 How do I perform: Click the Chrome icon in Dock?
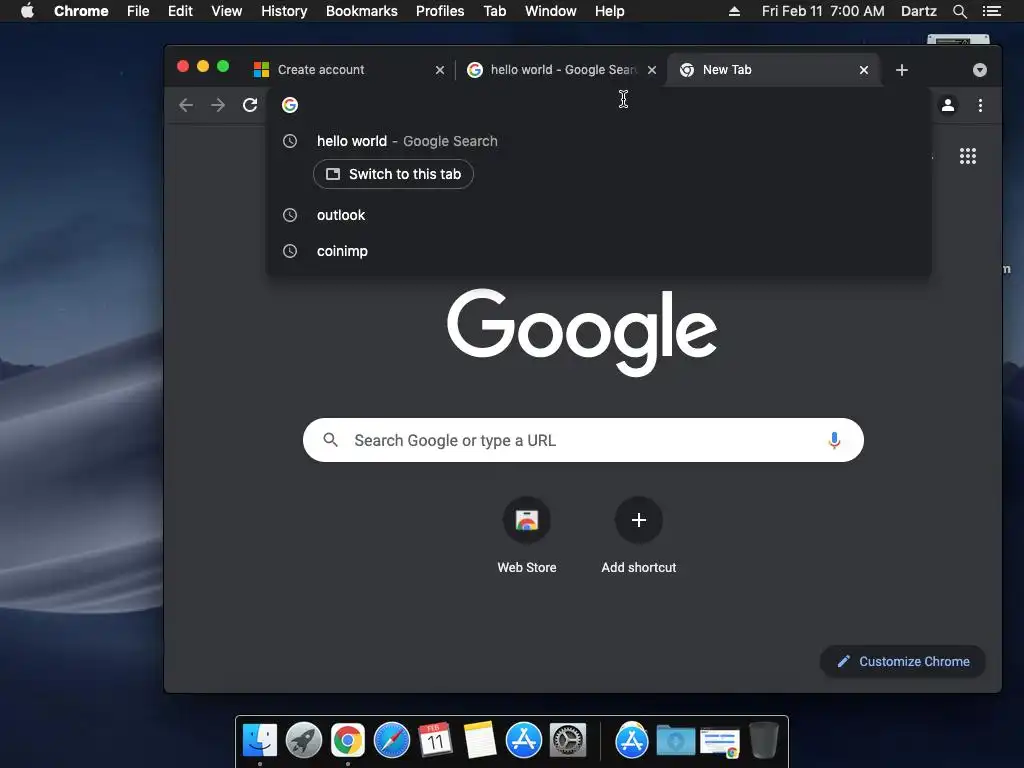347,741
